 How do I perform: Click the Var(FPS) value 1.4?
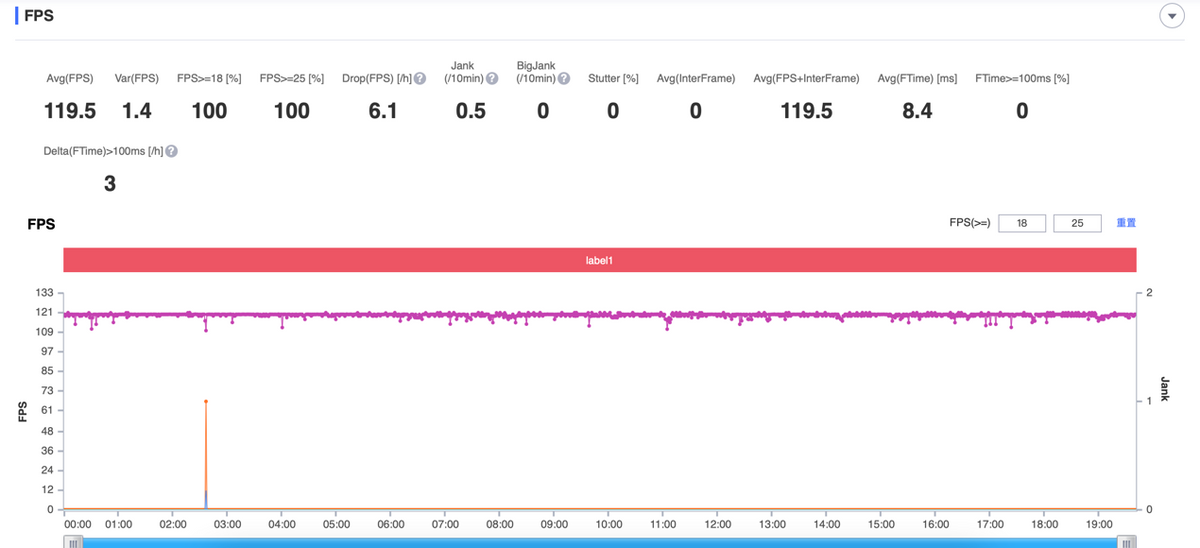pos(137,111)
